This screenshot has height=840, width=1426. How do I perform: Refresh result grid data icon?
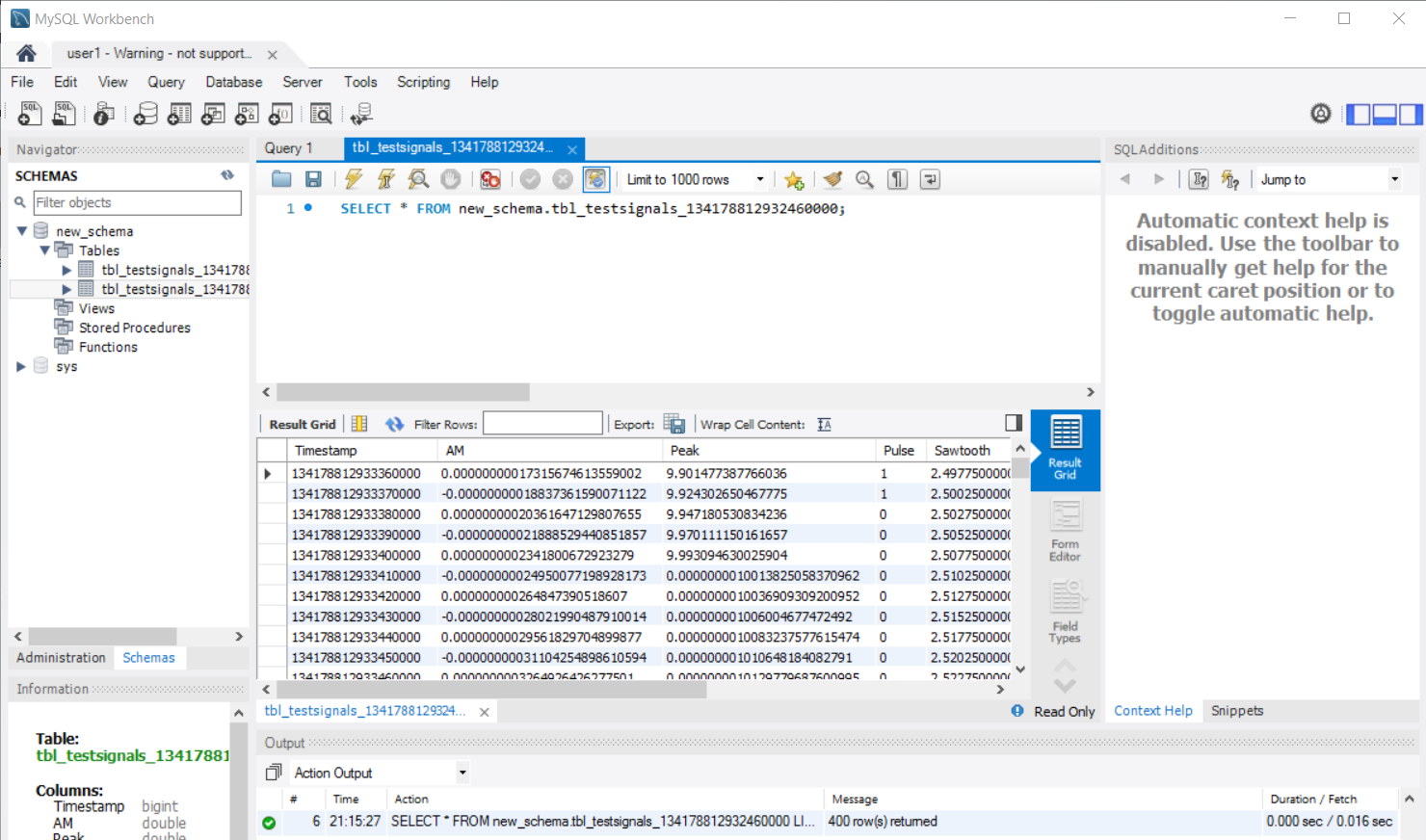point(394,424)
